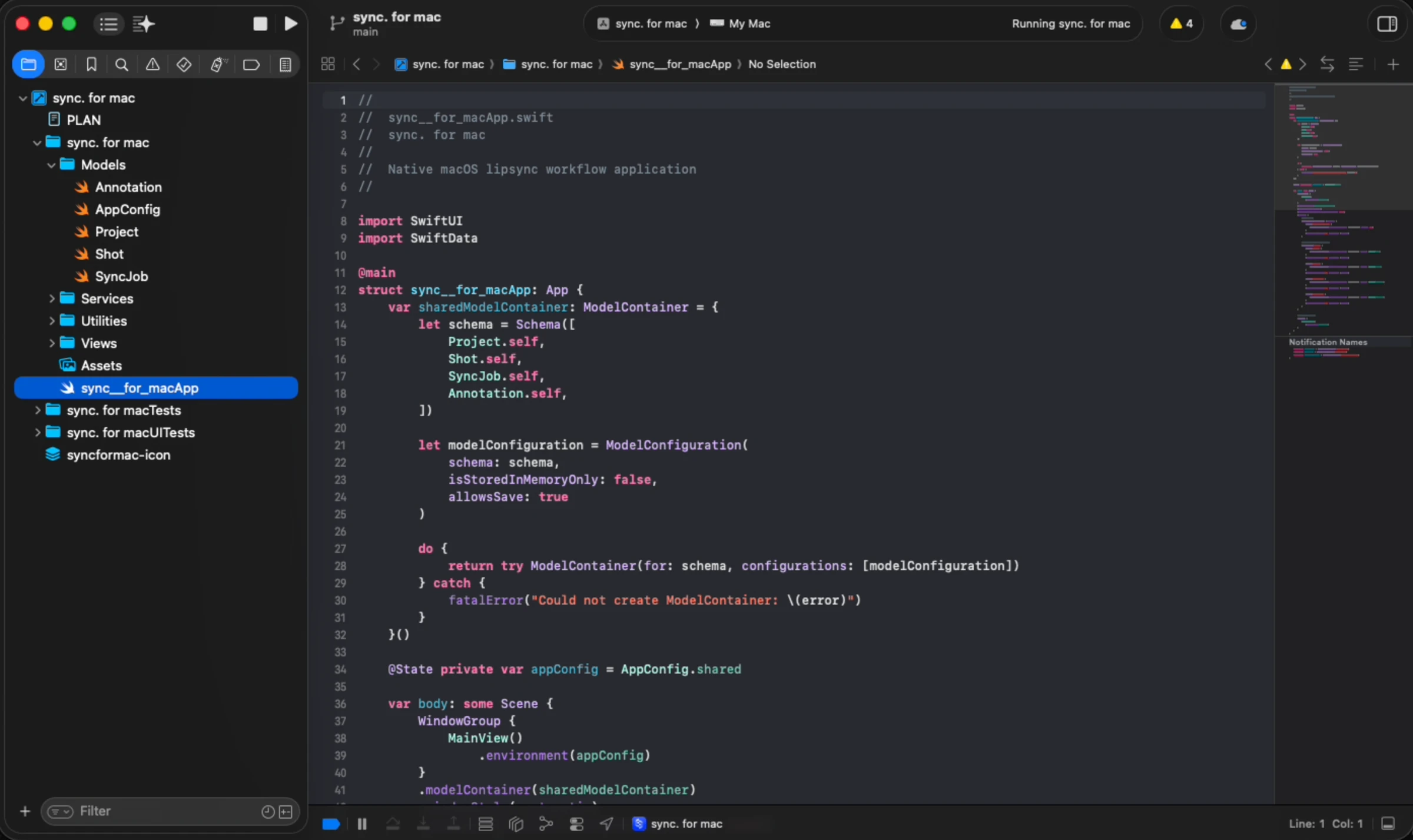Click the branch icon beside main
Viewport: 1413px width, 840px height.
[x=336, y=24]
